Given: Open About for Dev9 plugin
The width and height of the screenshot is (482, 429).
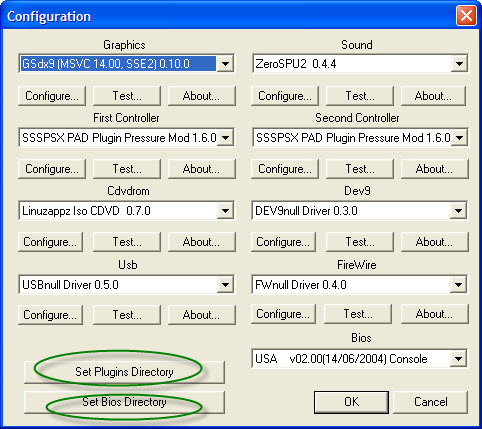Looking at the screenshot, I should pyautogui.click(x=434, y=242).
